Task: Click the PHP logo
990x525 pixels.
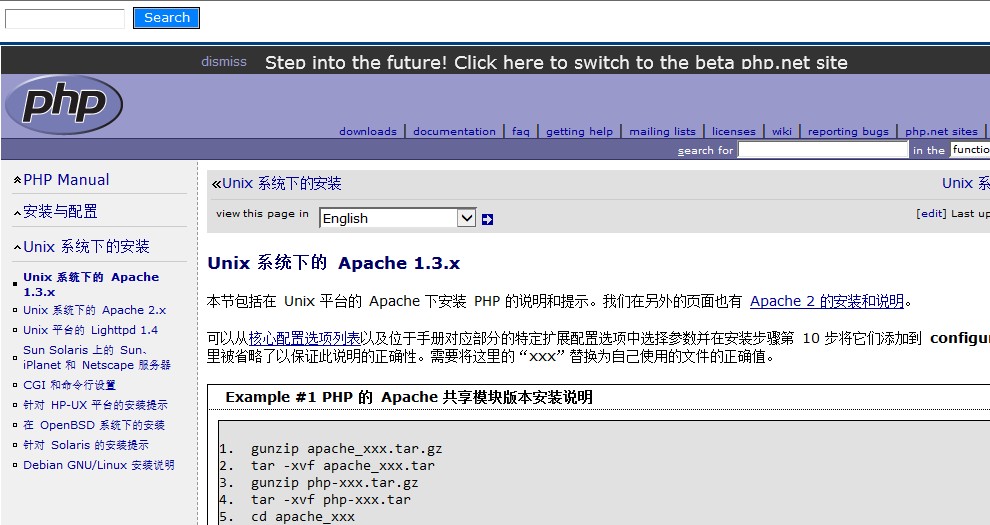Action: 64,104
